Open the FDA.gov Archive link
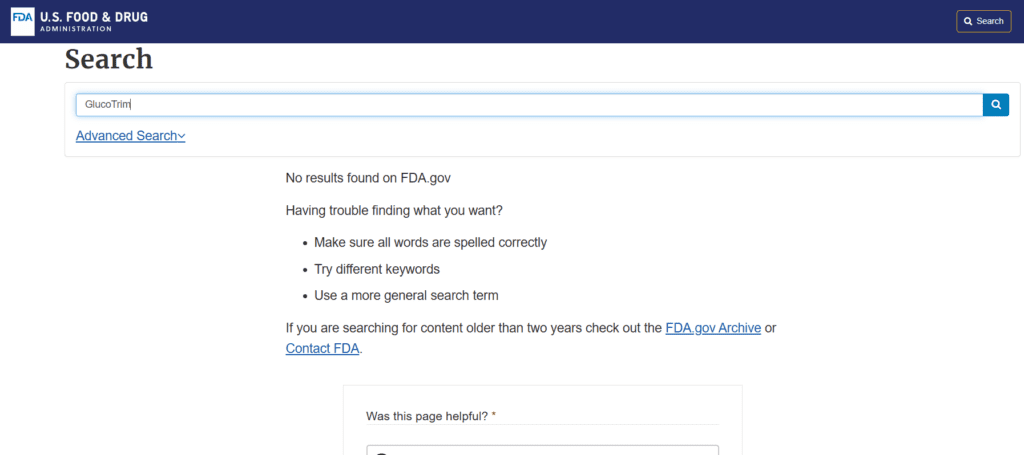 coord(713,328)
